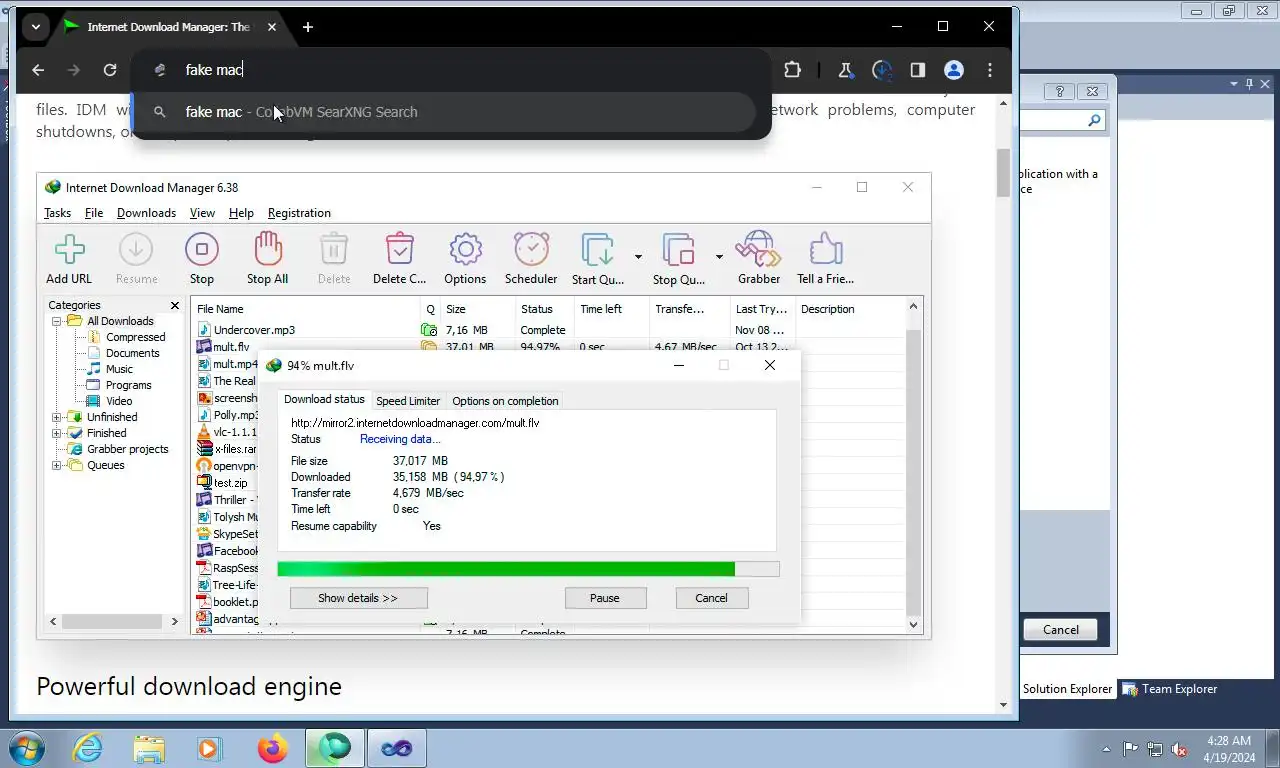Screen dimensions: 1280x768
Task: Click the address bar with 'fake mac'
Action: (x=450, y=70)
